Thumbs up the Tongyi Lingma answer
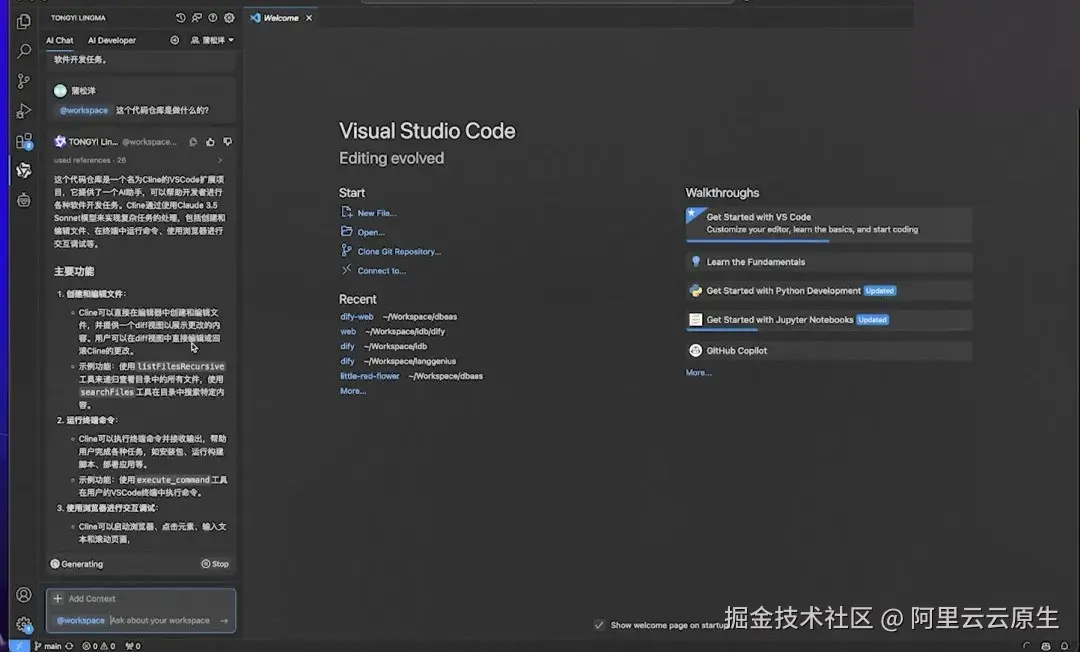This screenshot has width=1080, height=652. [x=210, y=142]
